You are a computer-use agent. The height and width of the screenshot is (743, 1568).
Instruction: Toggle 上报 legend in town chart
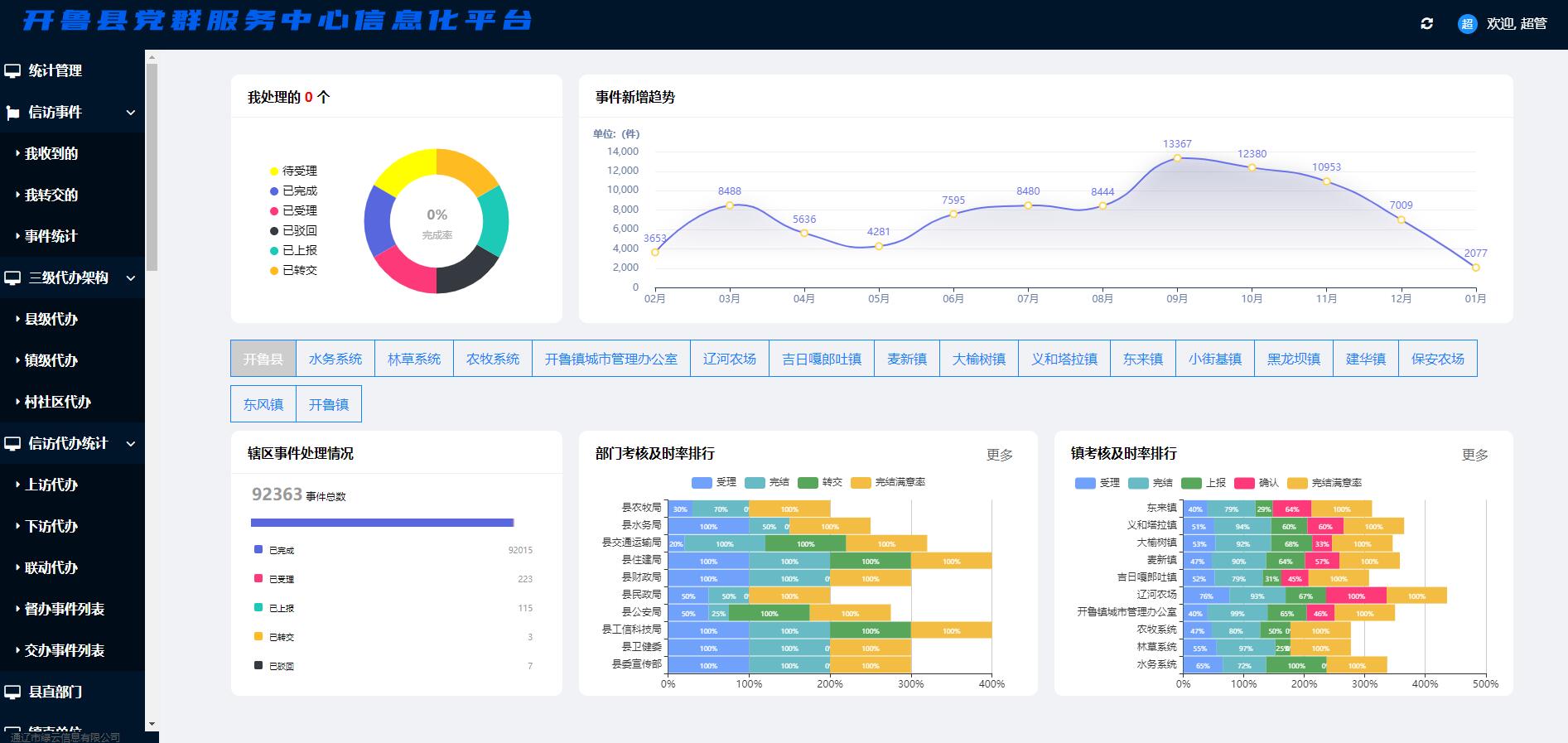(1204, 483)
